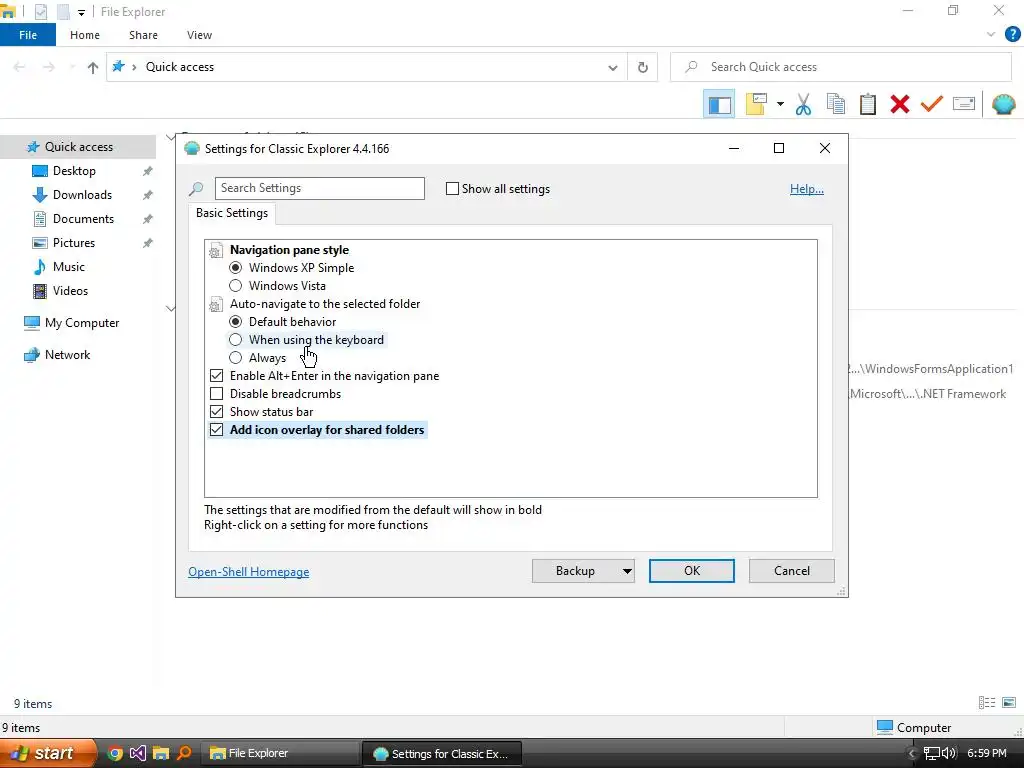
Task: Launch Visual Studio from the taskbar
Action: (x=137, y=753)
